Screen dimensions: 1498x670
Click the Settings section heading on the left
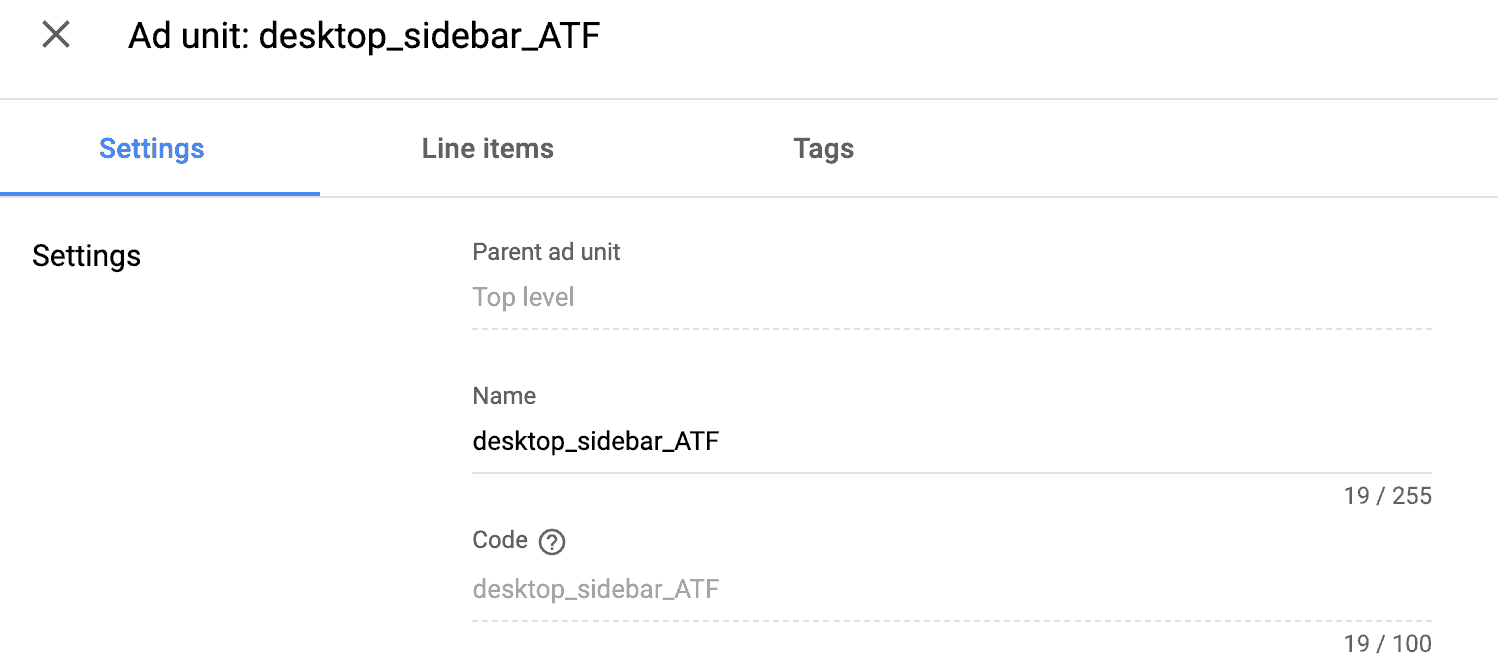click(x=86, y=256)
